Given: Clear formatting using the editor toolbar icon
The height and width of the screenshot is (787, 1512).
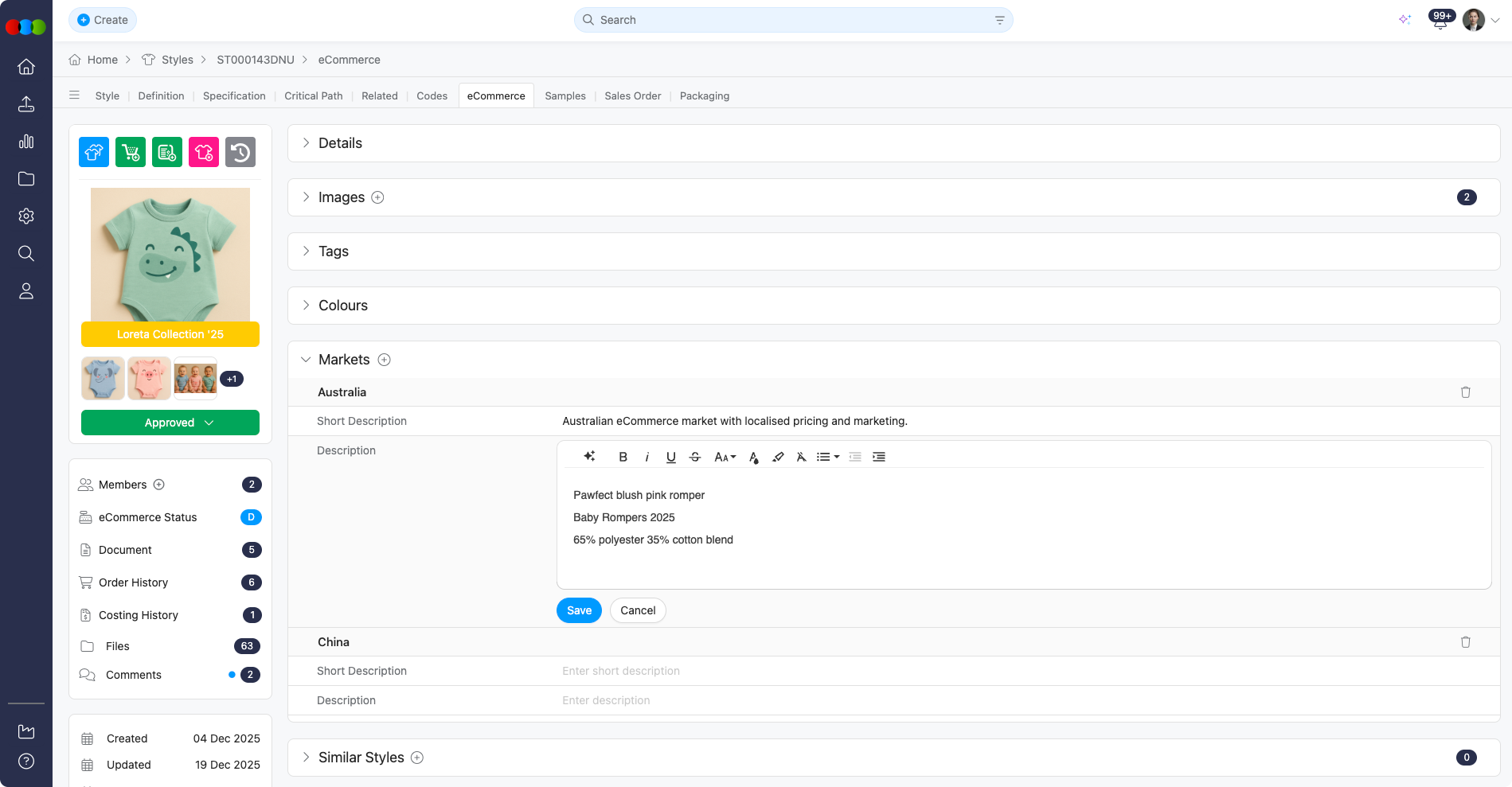Looking at the screenshot, I should tap(801, 456).
